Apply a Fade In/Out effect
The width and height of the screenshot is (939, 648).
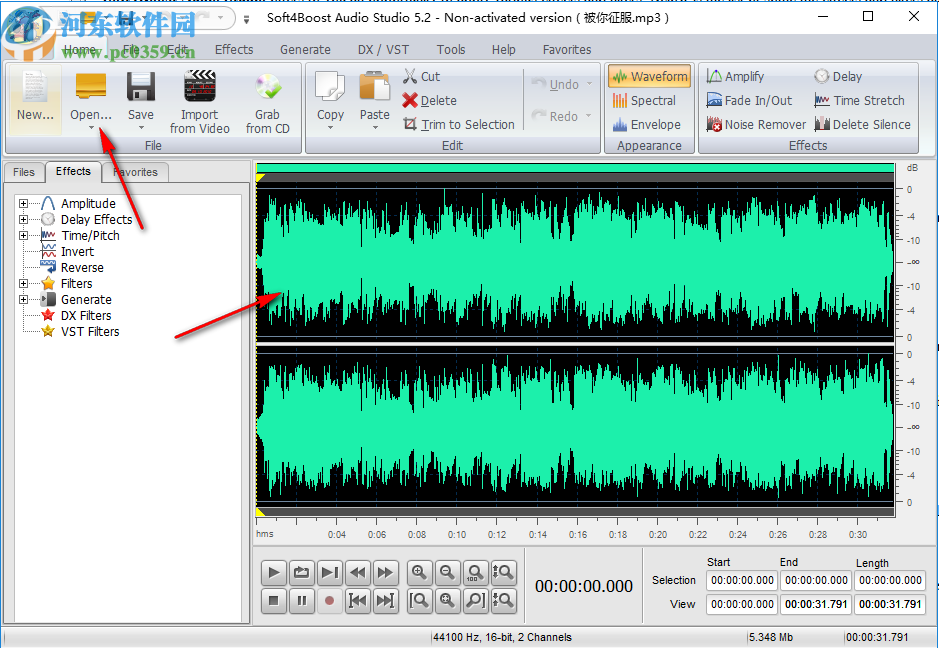tap(751, 100)
